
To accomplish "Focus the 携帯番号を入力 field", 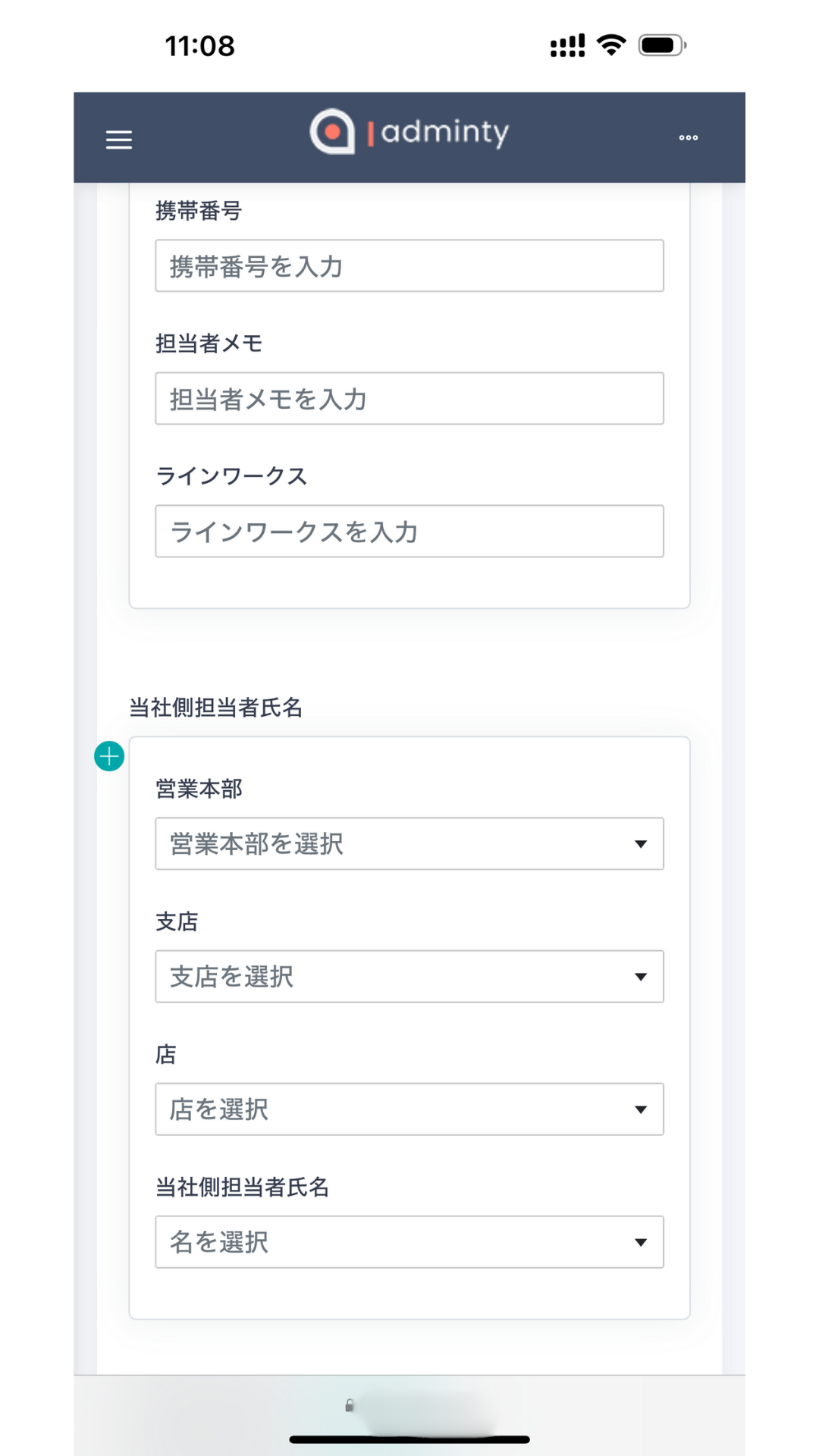I will coord(409,265).
